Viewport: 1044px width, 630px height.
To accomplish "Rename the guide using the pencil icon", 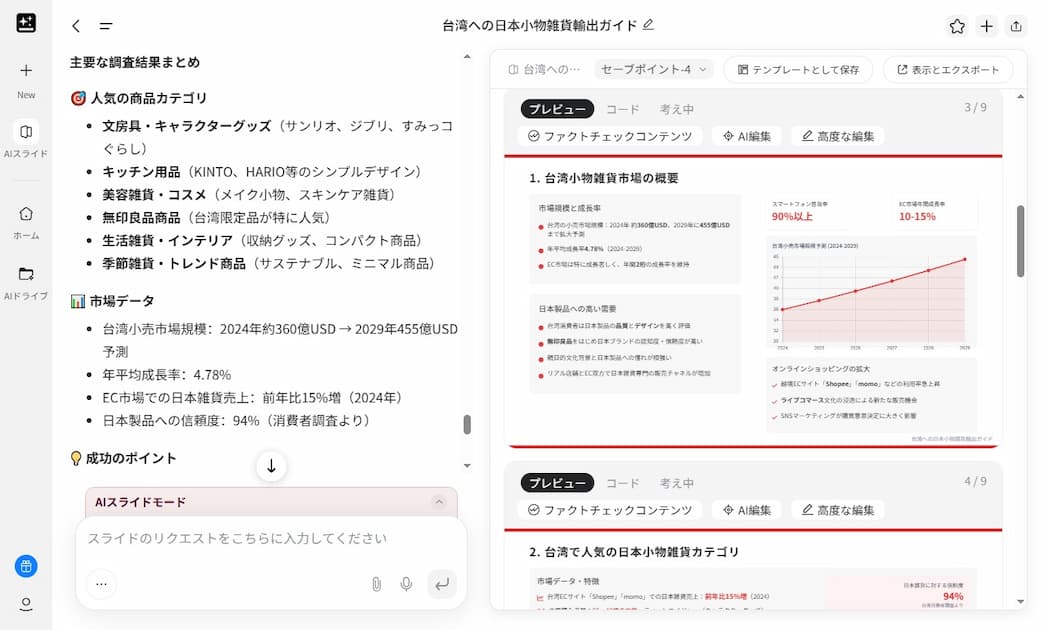I will point(648,27).
